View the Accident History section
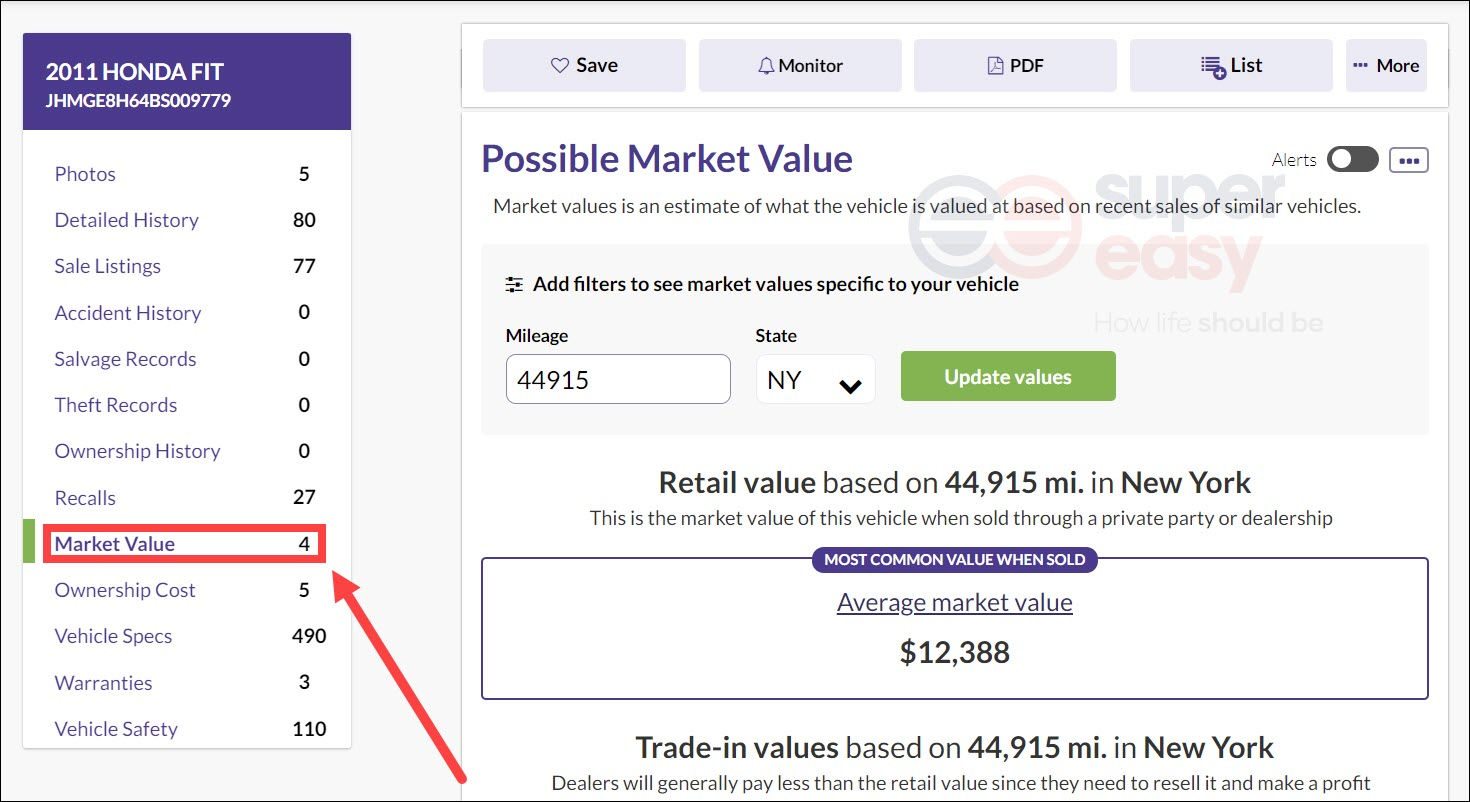Image resolution: width=1470 pixels, height=802 pixels. (x=128, y=313)
